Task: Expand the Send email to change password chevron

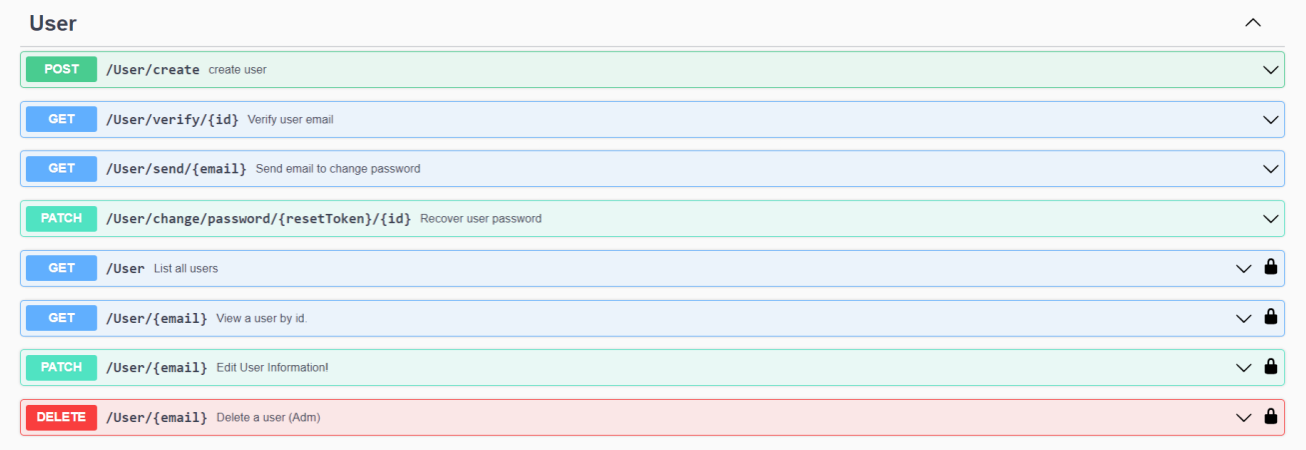Action: coord(1271,169)
